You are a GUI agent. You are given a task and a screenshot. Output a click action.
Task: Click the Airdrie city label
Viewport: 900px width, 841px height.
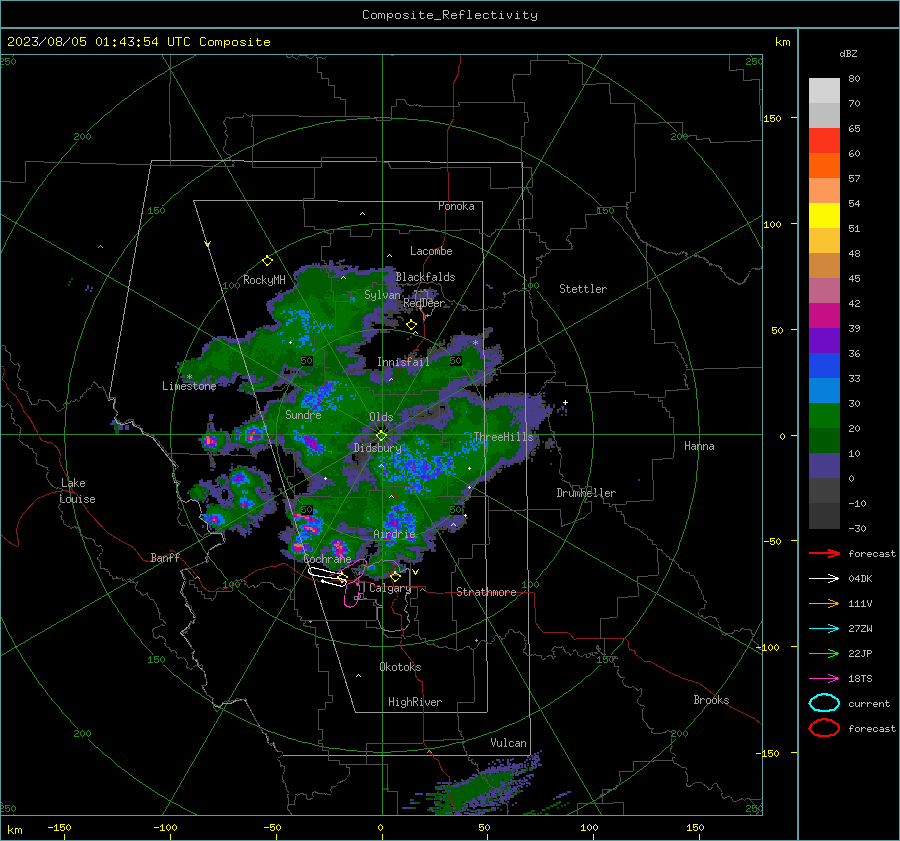click(394, 534)
